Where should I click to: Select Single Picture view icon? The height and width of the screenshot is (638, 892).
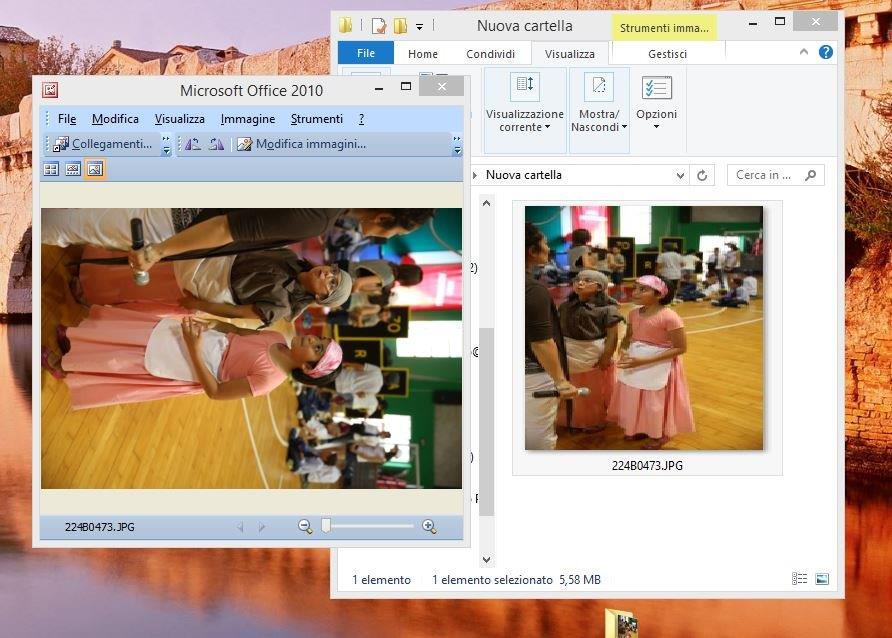(x=95, y=169)
